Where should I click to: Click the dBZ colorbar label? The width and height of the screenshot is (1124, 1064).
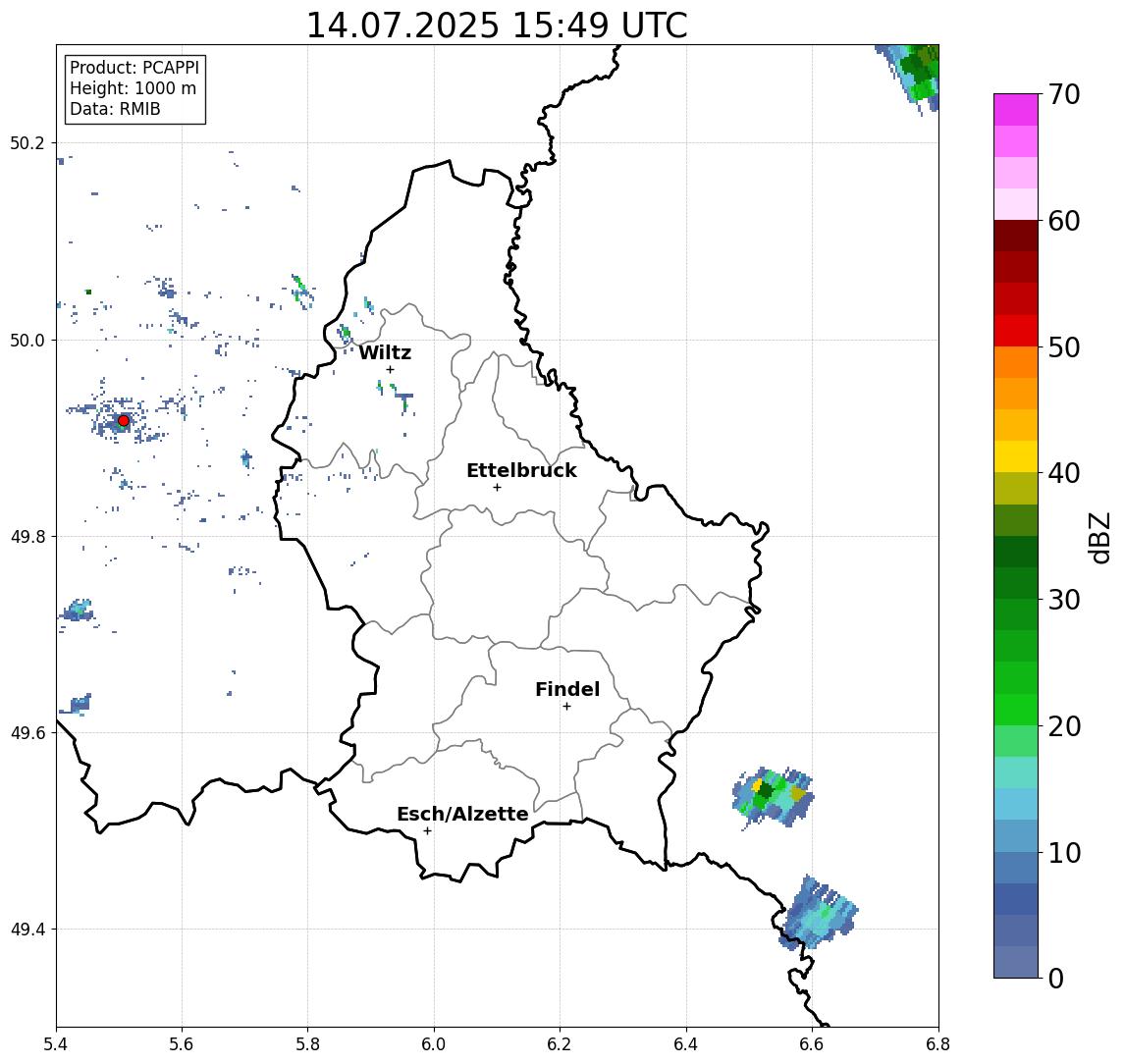pos(1099,537)
